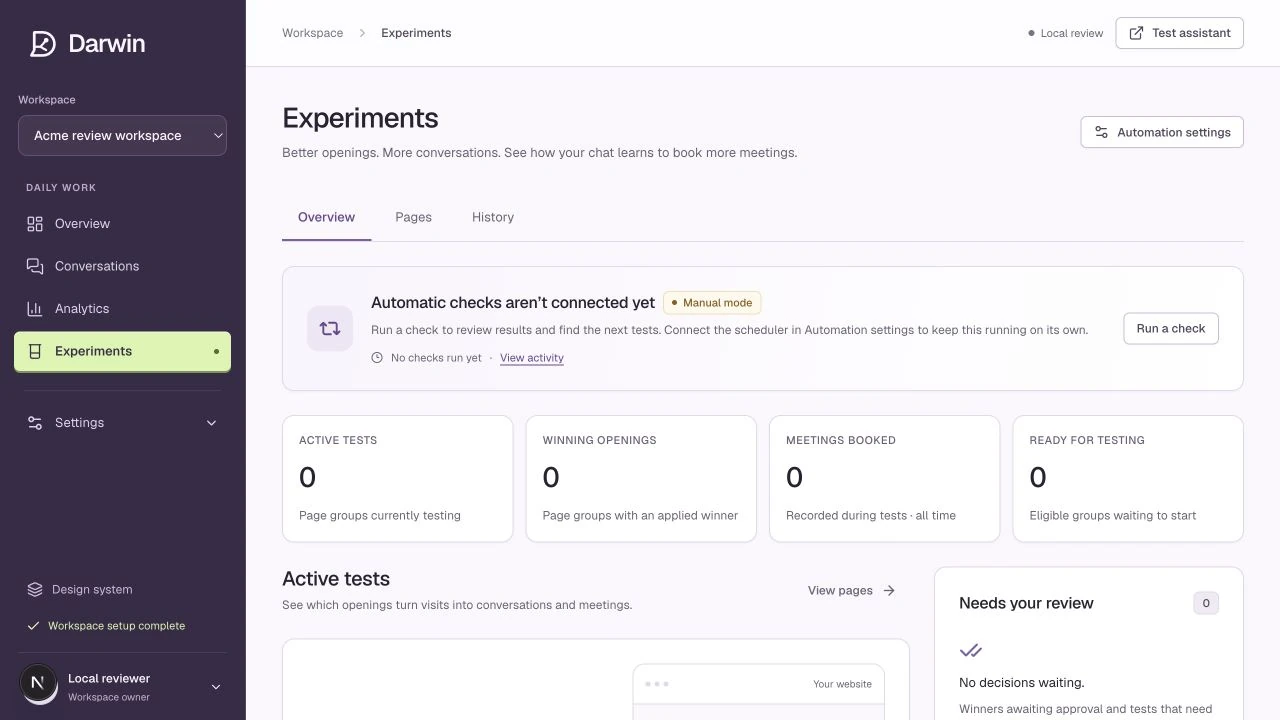Click the sliders icon in Automation settings
Image resolution: width=1280 pixels, height=720 pixels.
pyautogui.click(x=1101, y=132)
